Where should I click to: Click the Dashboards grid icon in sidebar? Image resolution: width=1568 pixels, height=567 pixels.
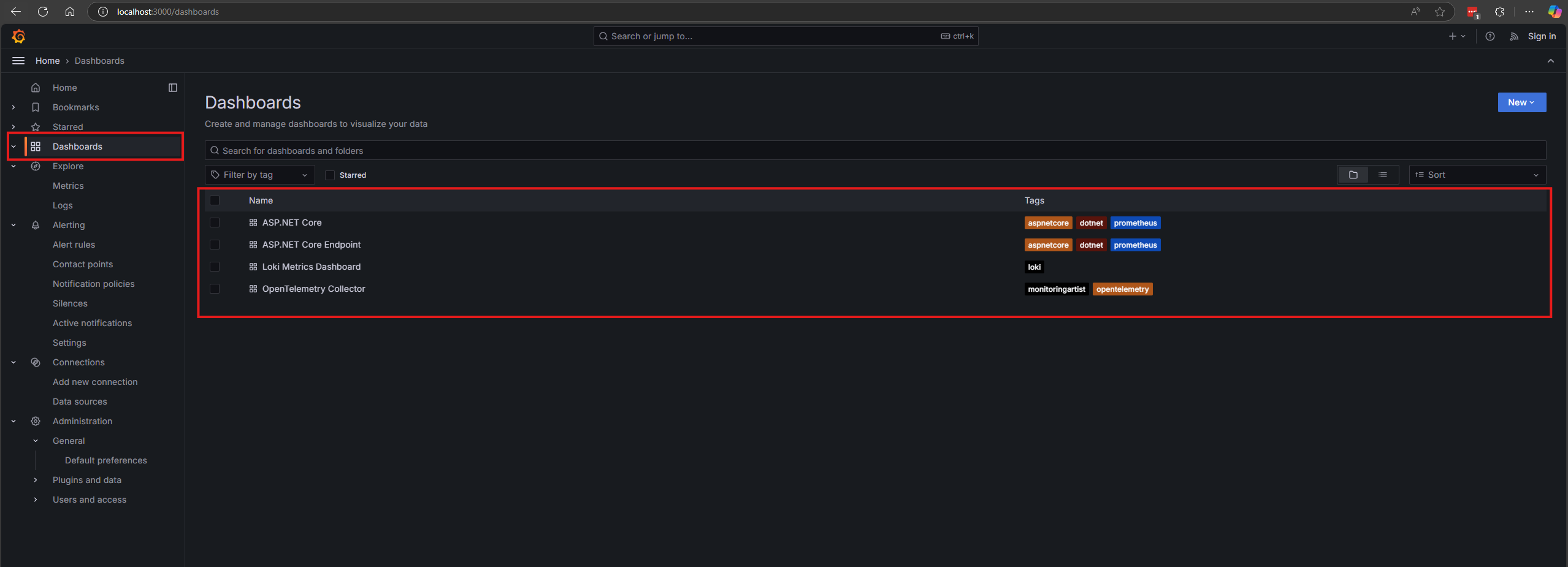(x=36, y=147)
